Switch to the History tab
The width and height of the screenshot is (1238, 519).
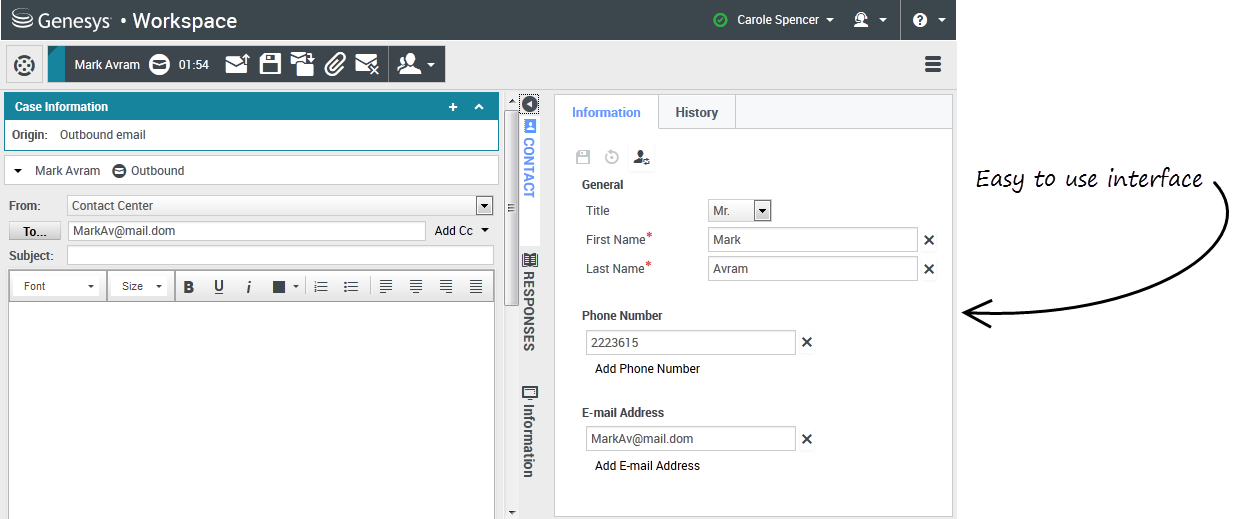[696, 112]
